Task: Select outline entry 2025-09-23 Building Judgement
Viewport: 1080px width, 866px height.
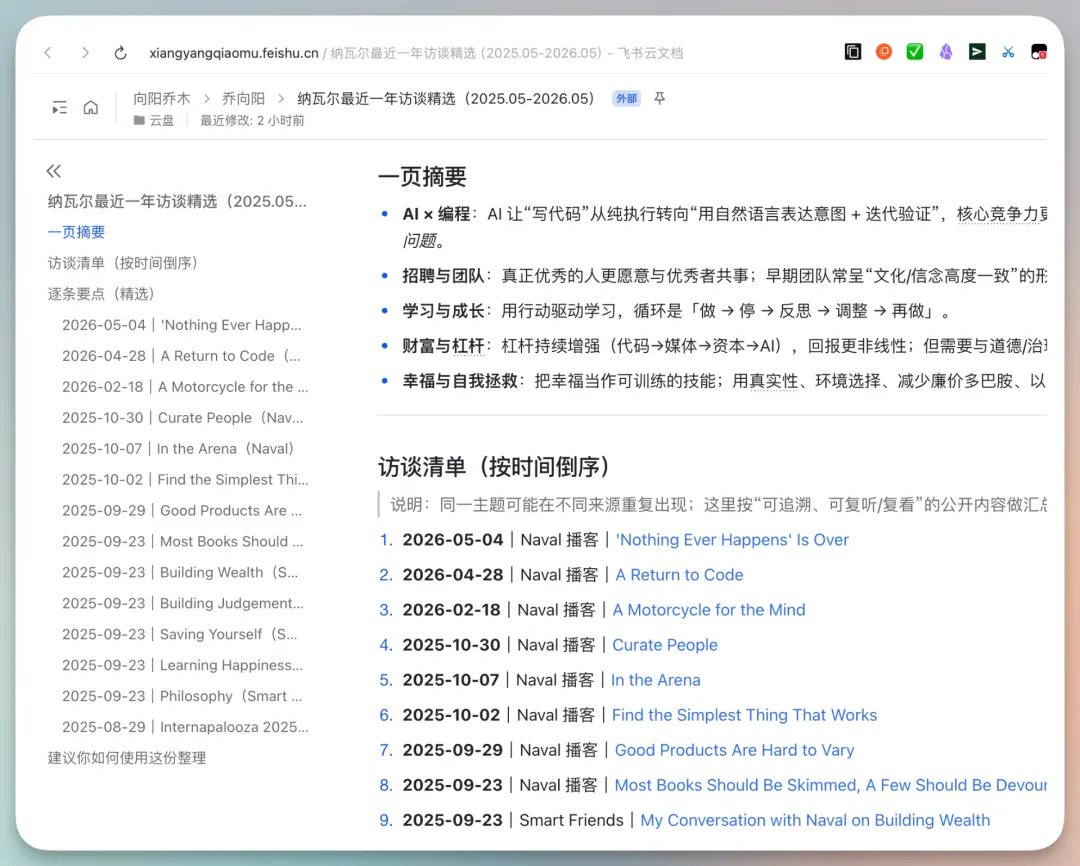Action: (x=183, y=604)
